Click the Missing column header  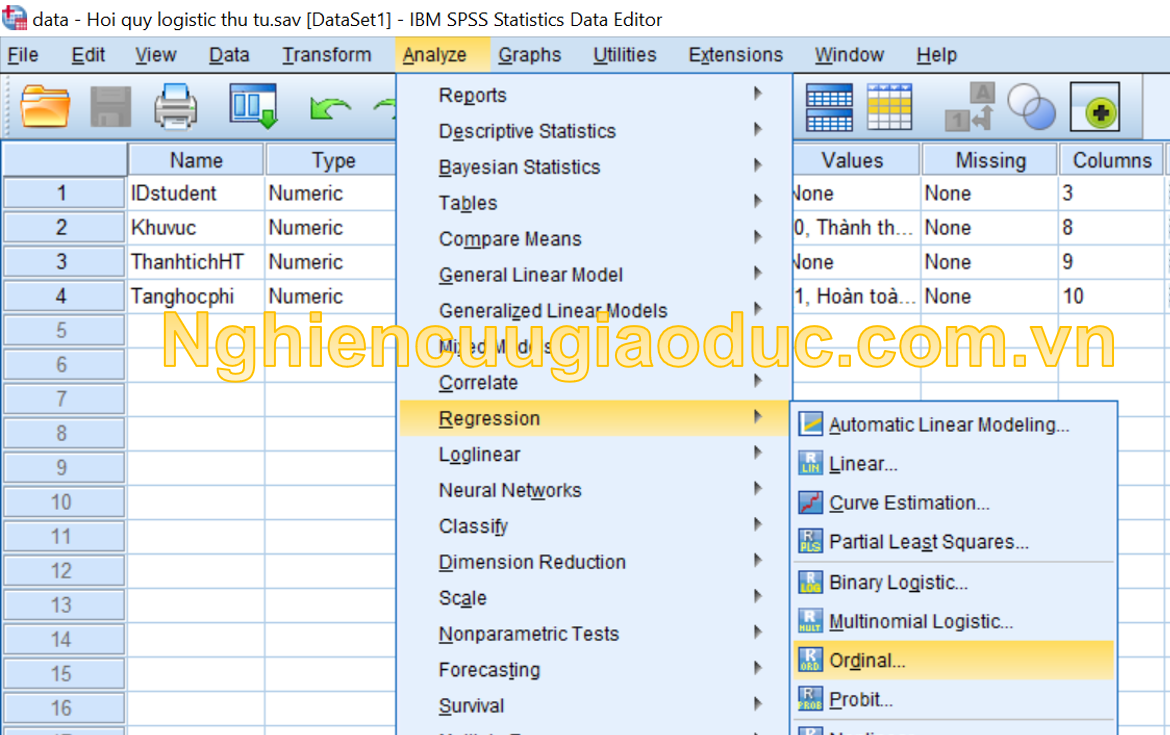(989, 160)
